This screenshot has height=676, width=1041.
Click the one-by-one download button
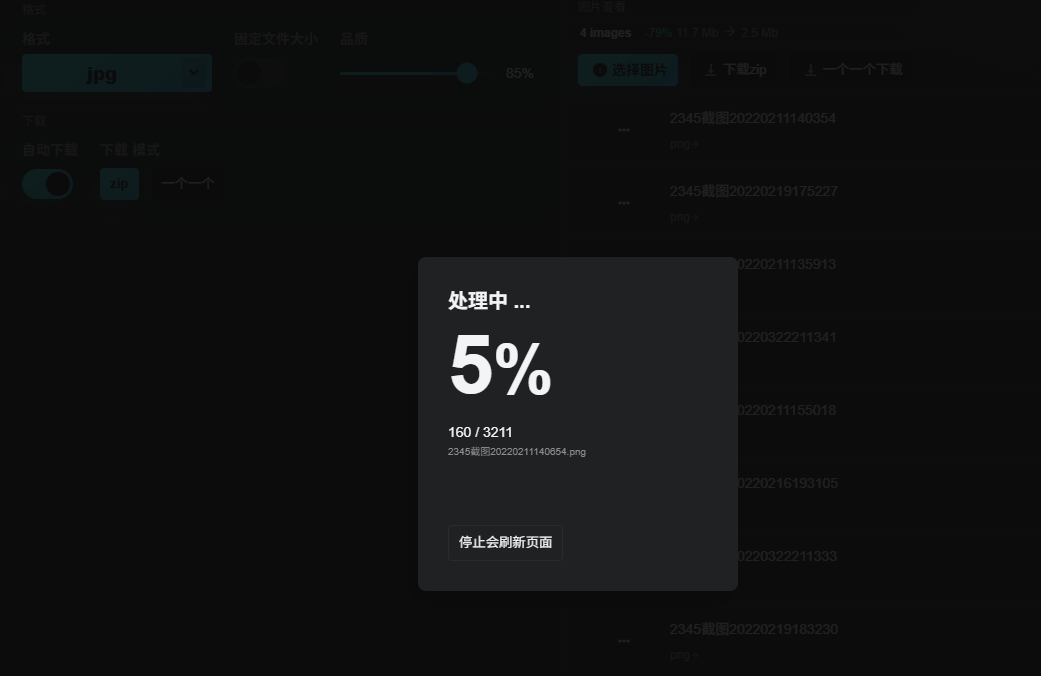click(852, 70)
